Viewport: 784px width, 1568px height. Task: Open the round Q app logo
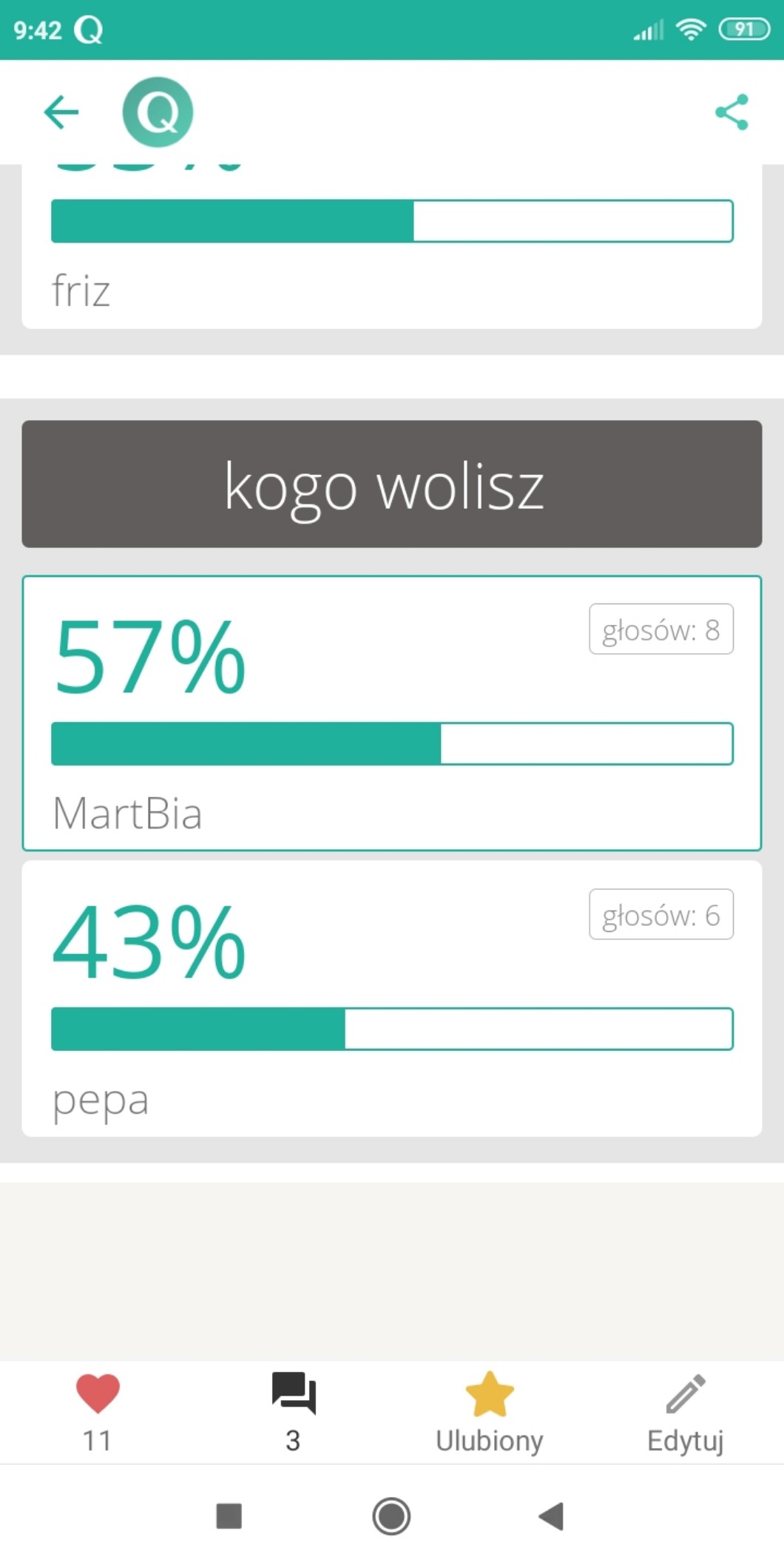tap(158, 112)
